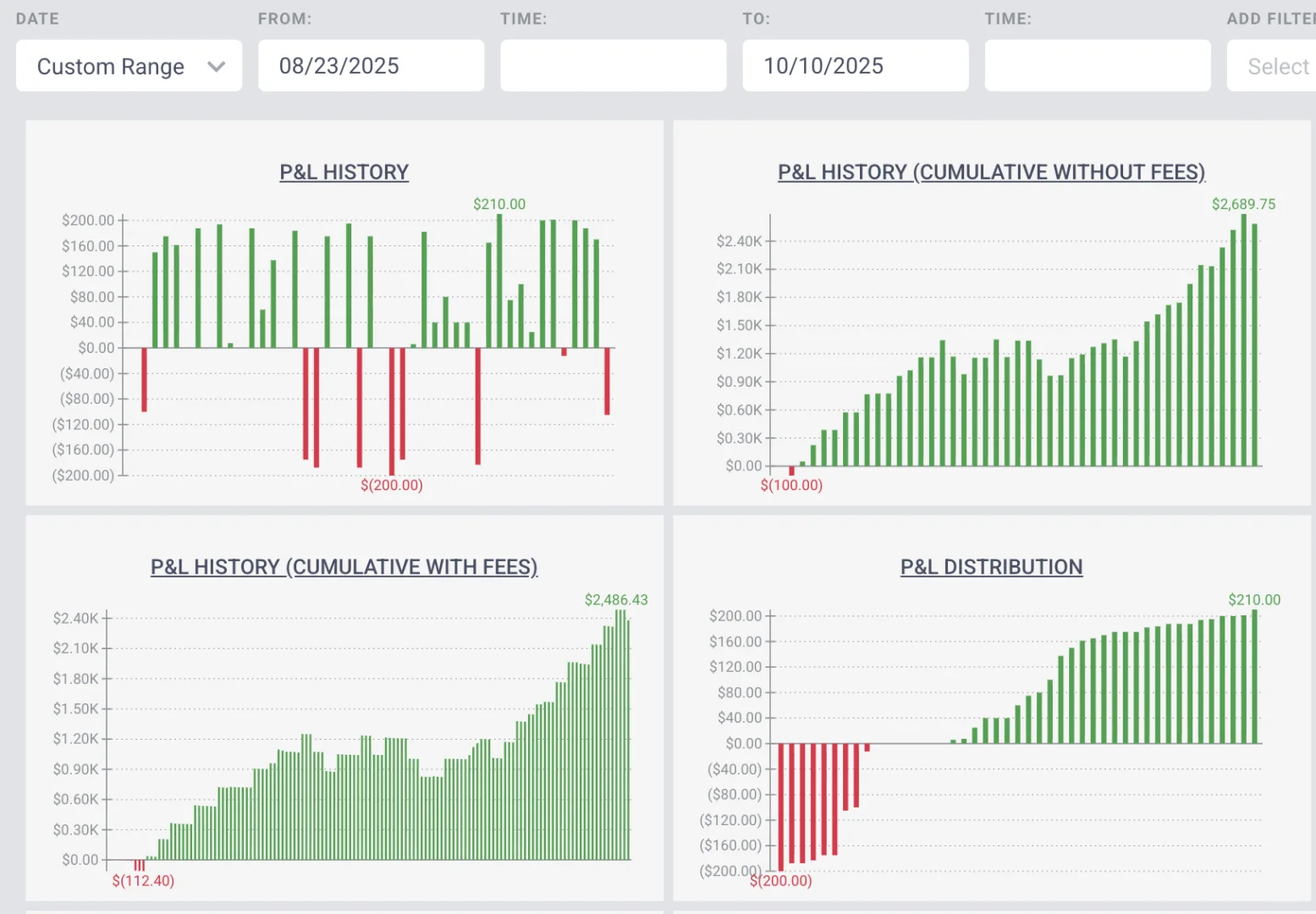Click the FROM date field showing 08/23/2025

[371, 66]
